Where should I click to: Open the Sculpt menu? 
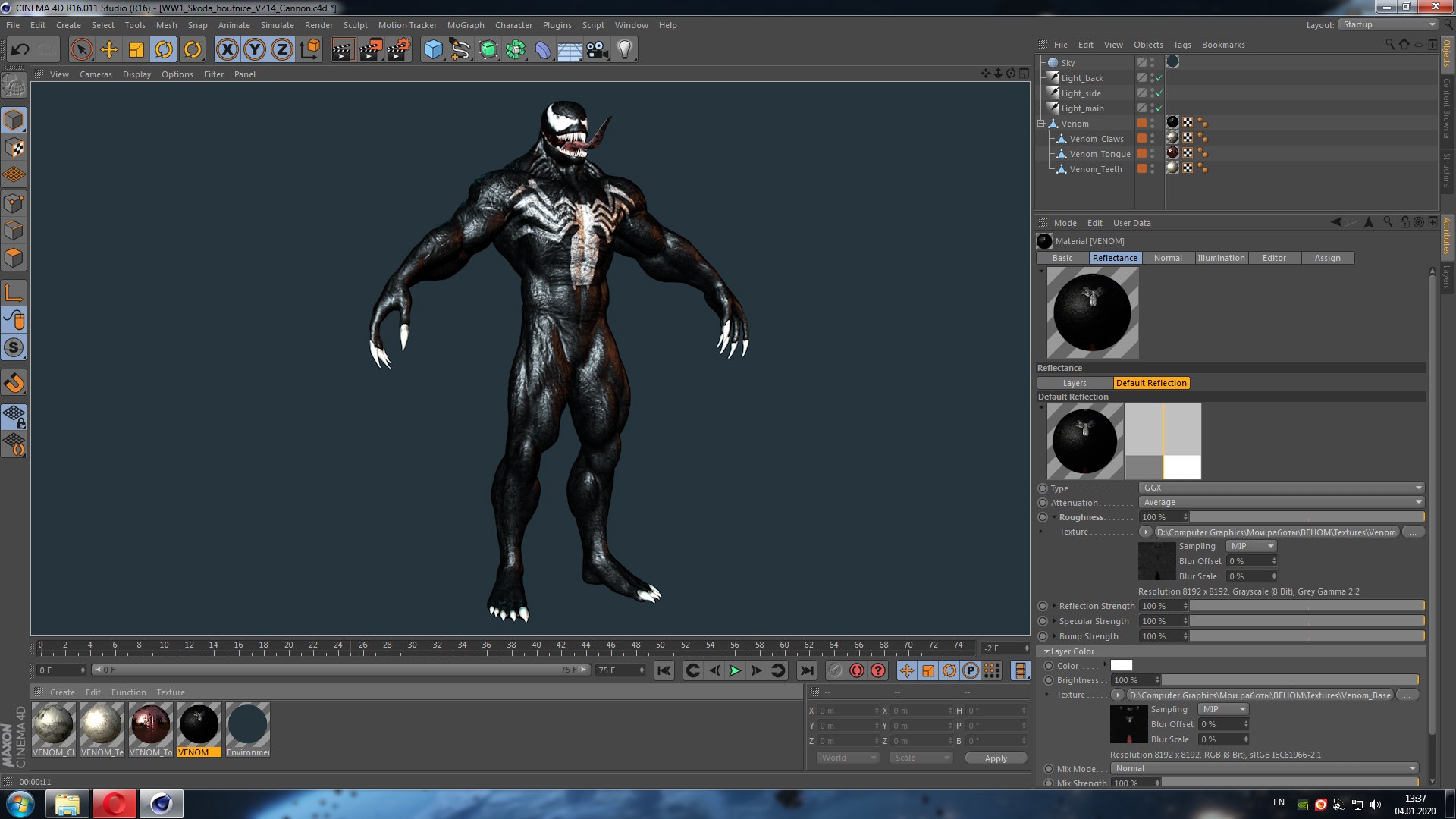[355, 25]
